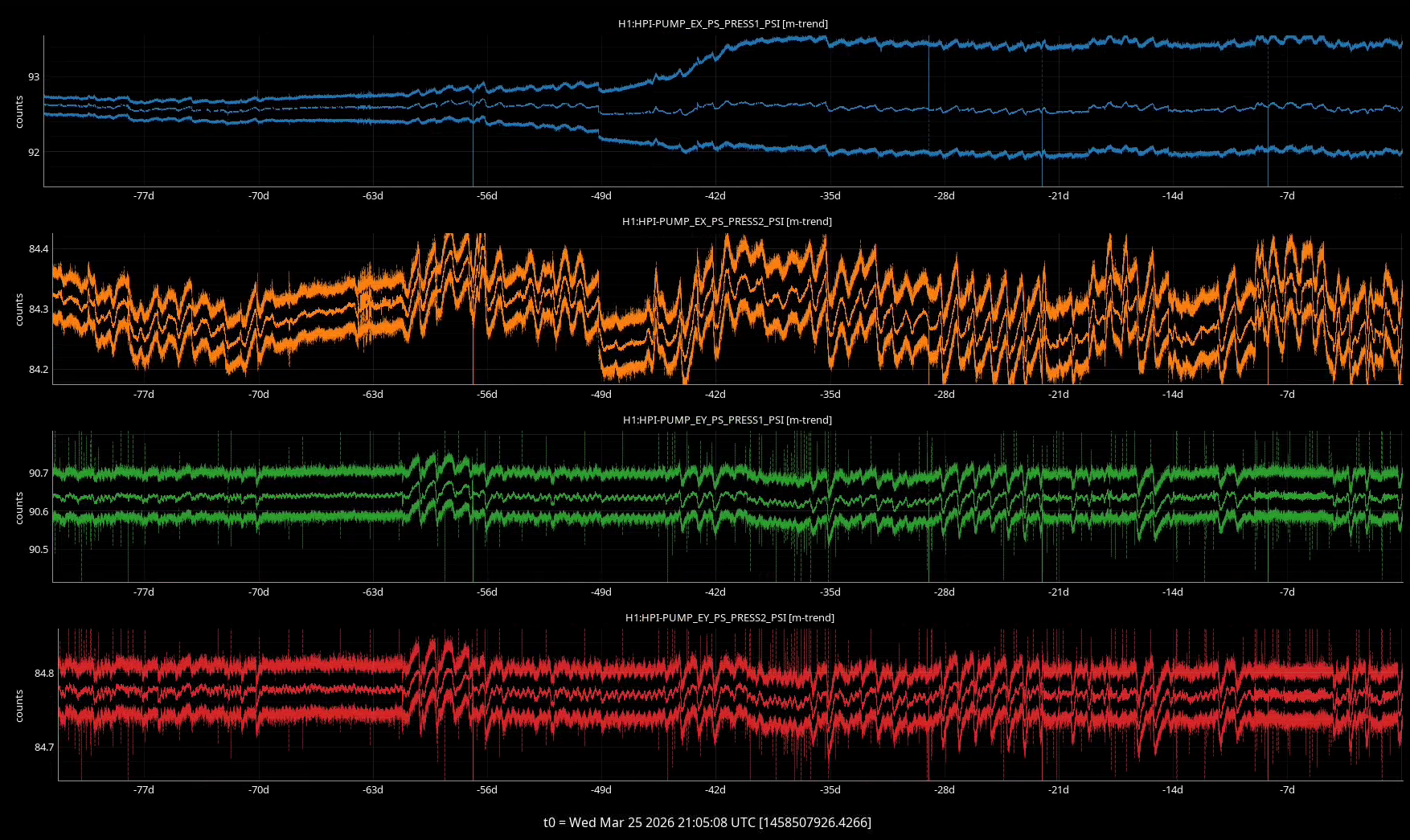Image resolution: width=1410 pixels, height=840 pixels.
Task: Click the -28d tick under the orange EX PRESS2 plot
Action: point(945,395)
